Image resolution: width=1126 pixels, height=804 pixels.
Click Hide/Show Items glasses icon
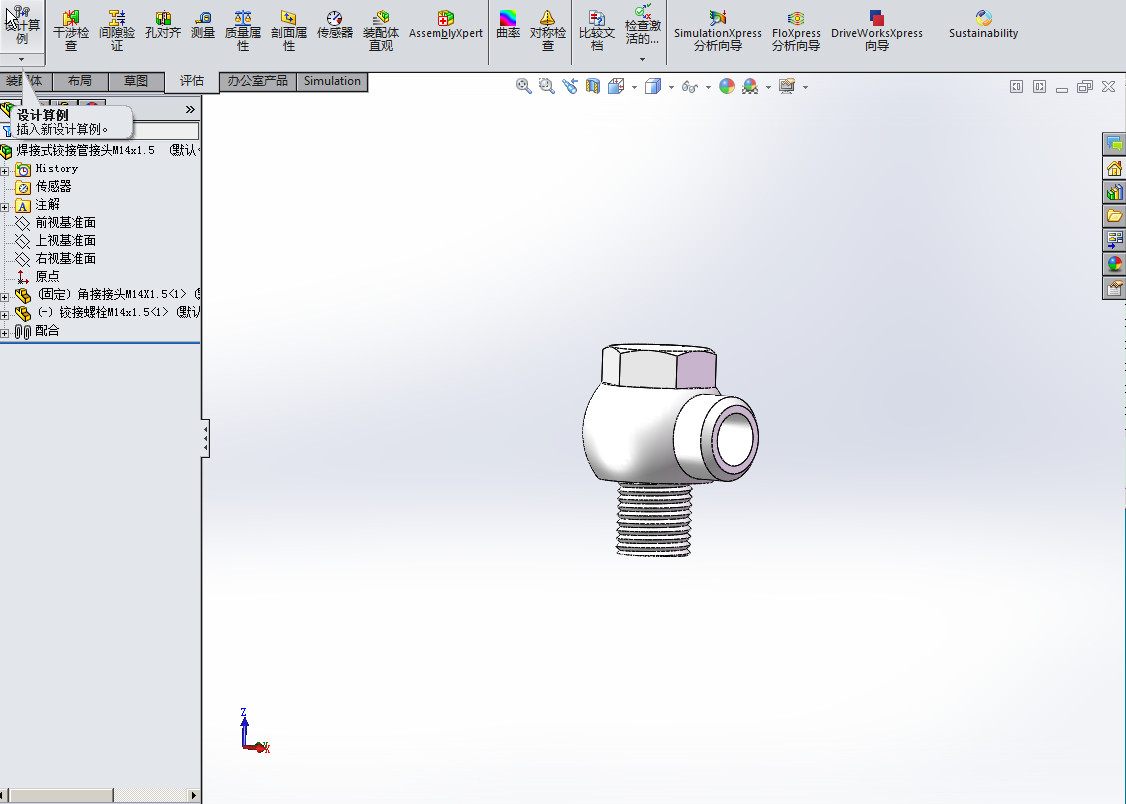tap(689, 87)
